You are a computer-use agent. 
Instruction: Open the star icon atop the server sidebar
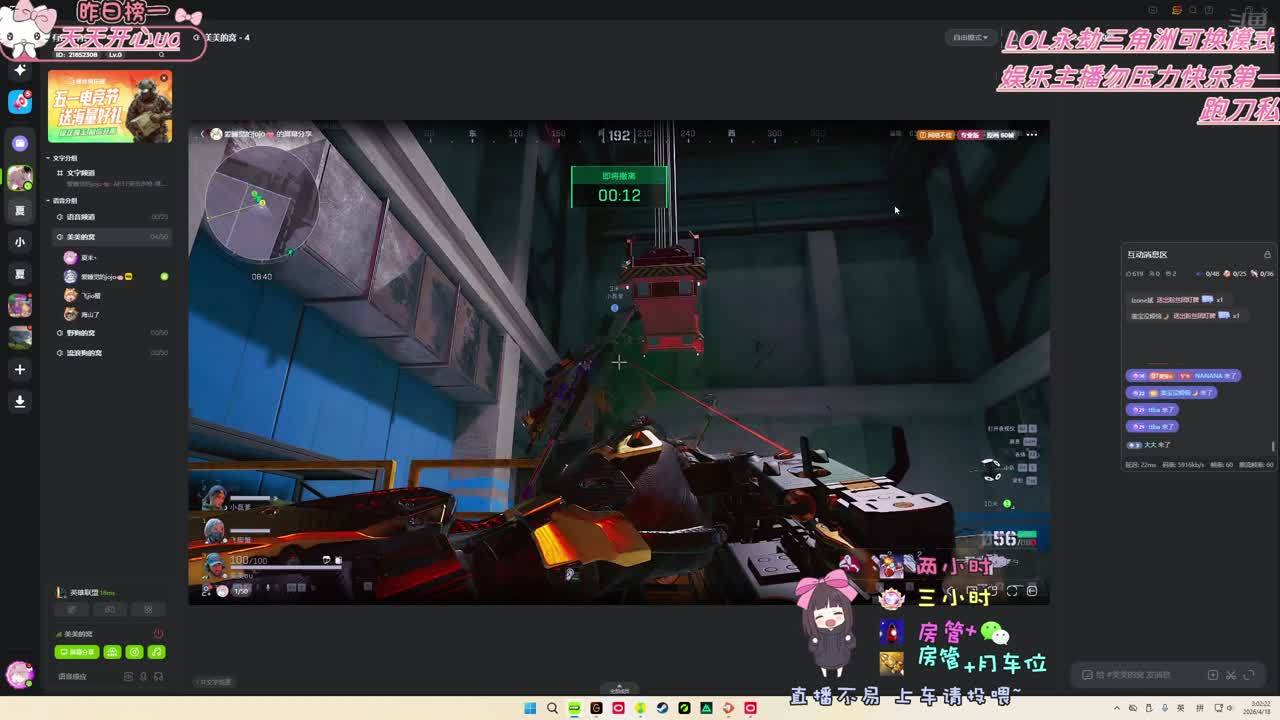pos(20,70)
